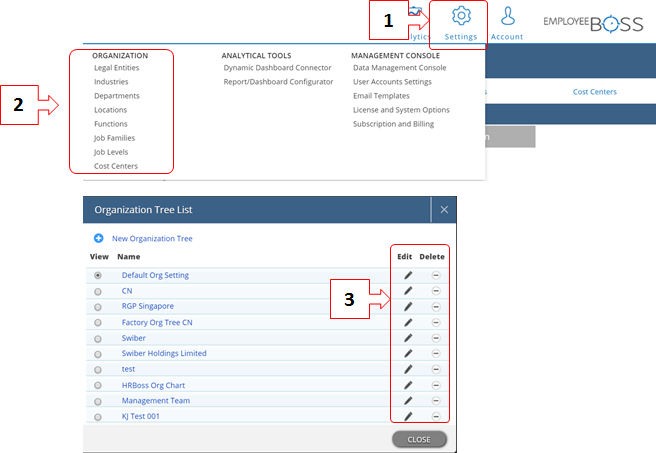The image size is (656, 453).
Task: Open Functions menu item
Action: pos(111,124)
